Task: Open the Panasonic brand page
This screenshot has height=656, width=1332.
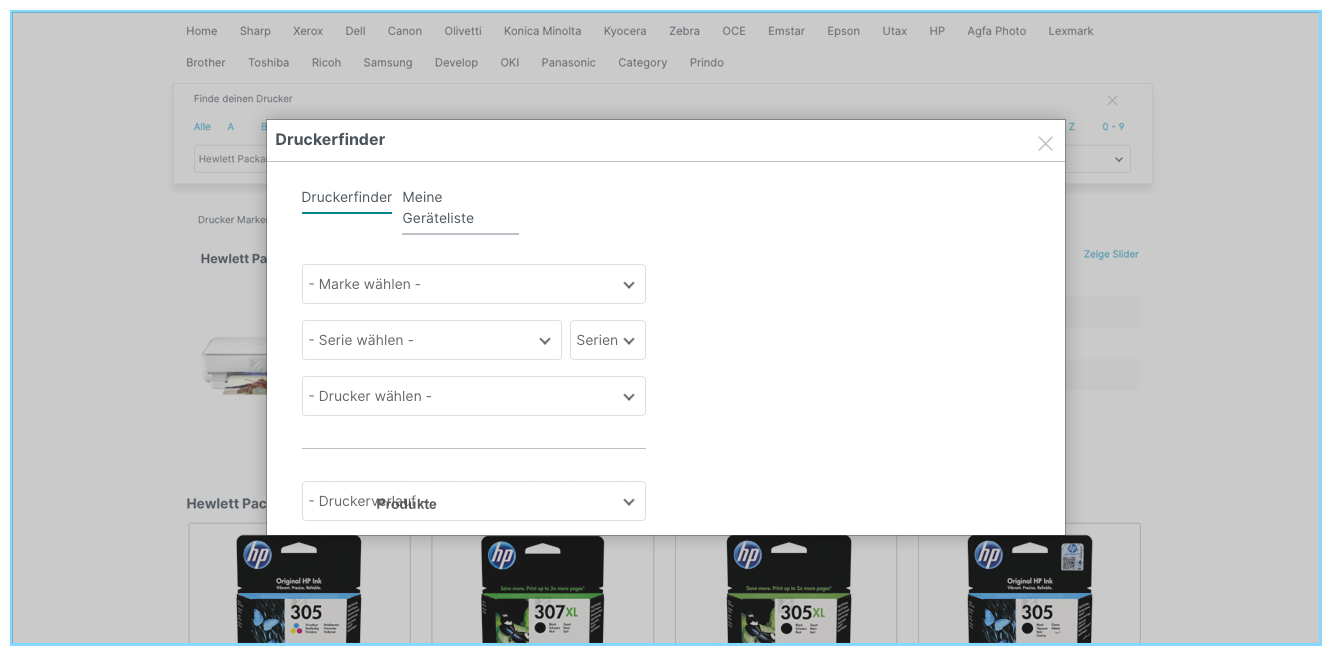Action: click(x=569, y=62)
